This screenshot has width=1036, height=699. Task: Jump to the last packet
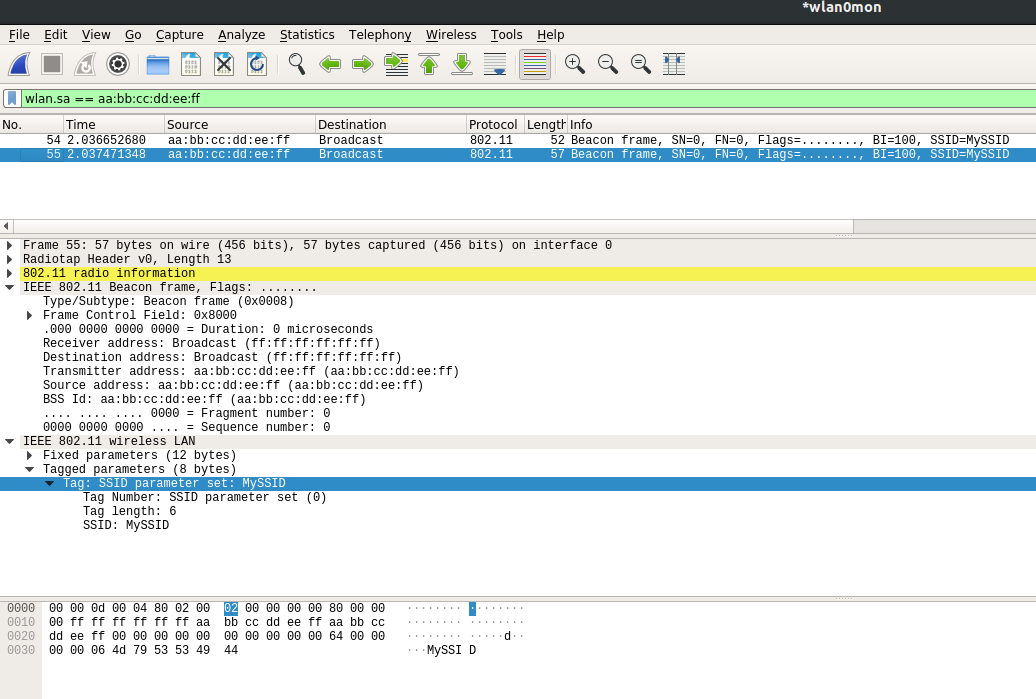pos(461,64)
